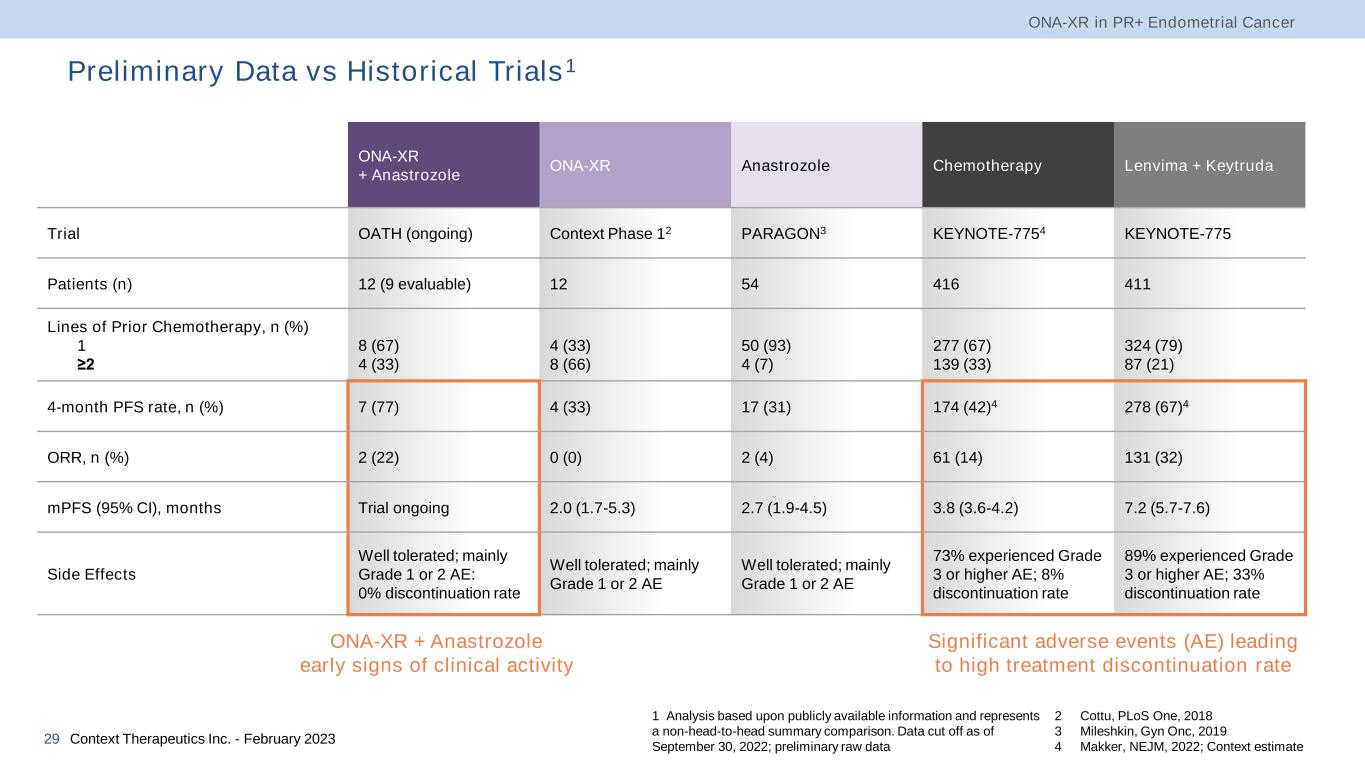
Task: Click the '2.0 (1.7-5.3)' mPFS value
Action: tap(594, 507)
